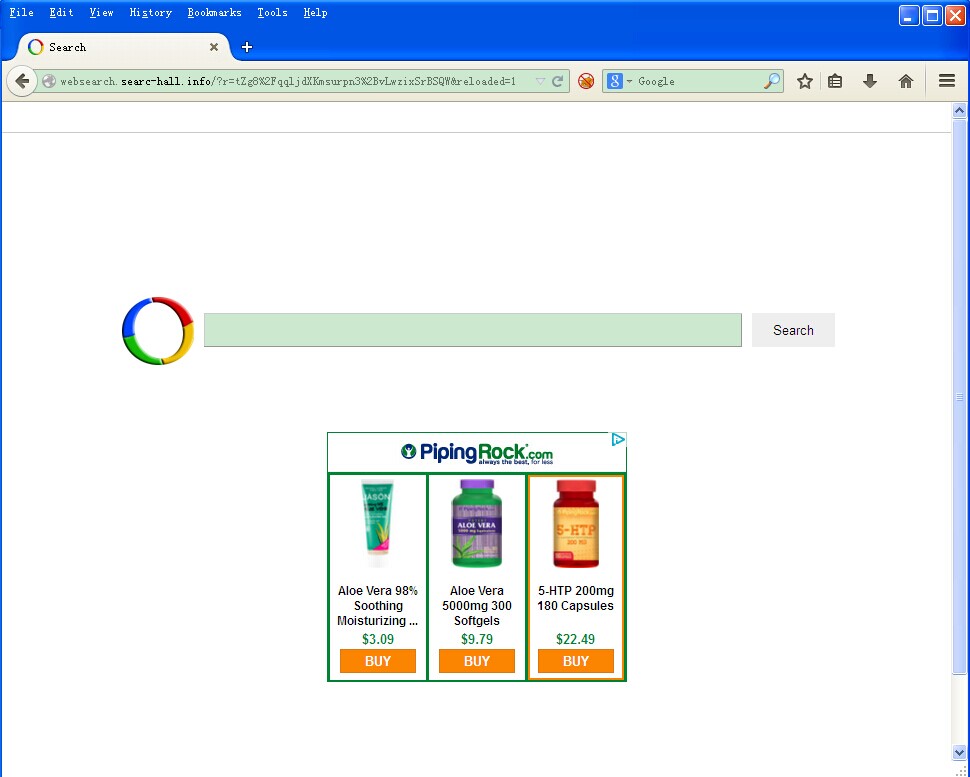Click the scrollbar up arrow

[959, 111]
